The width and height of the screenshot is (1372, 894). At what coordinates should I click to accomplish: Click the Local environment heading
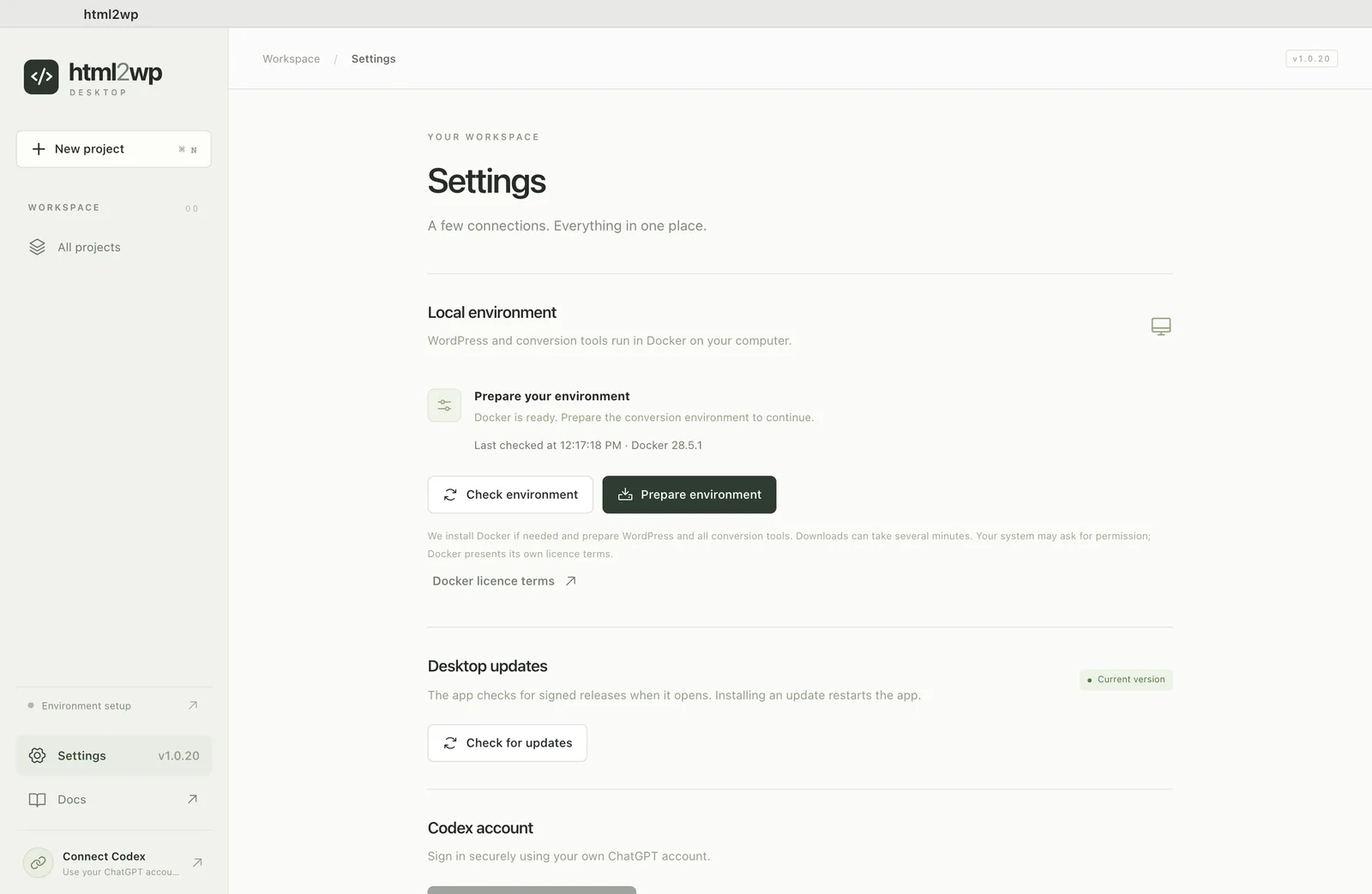click(492, 313)
